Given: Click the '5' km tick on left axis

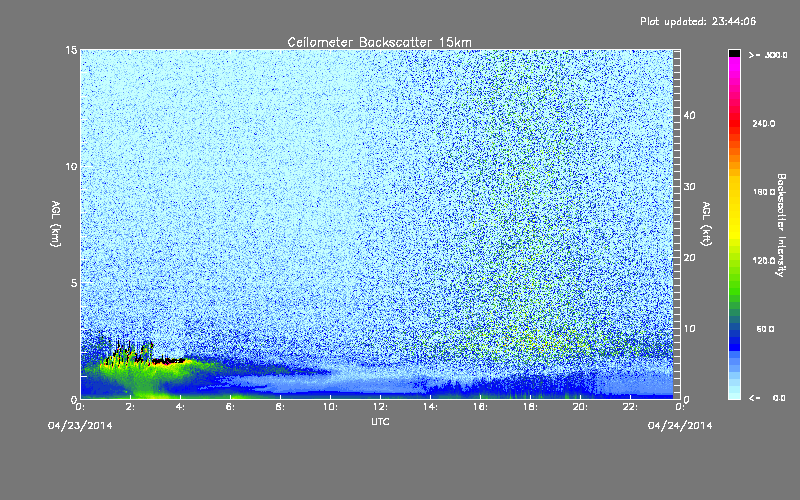Looking at the screenshot, I should tap(74, 283).
